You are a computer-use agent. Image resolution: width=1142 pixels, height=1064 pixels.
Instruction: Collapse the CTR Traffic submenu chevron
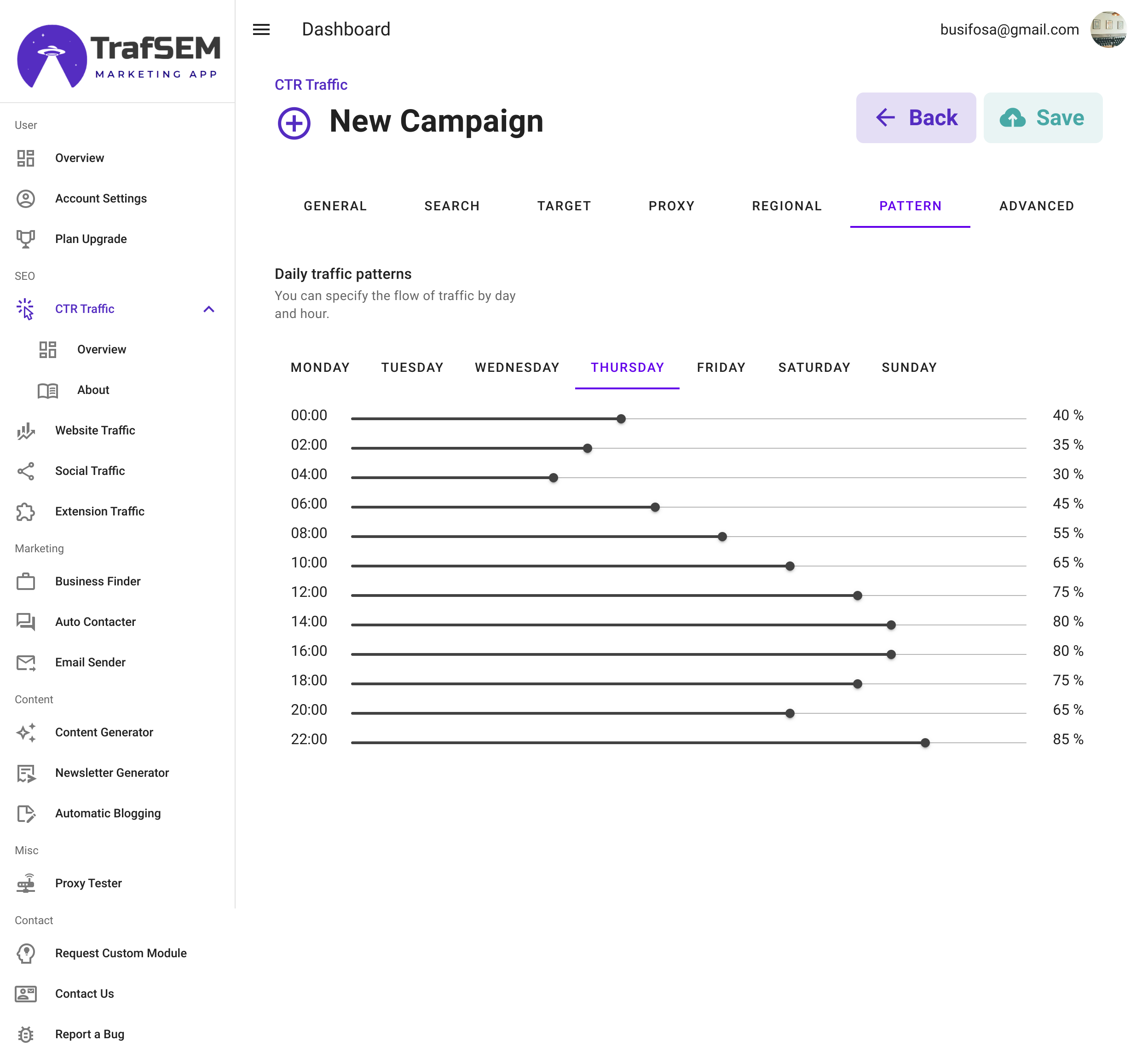pos(209,309)
